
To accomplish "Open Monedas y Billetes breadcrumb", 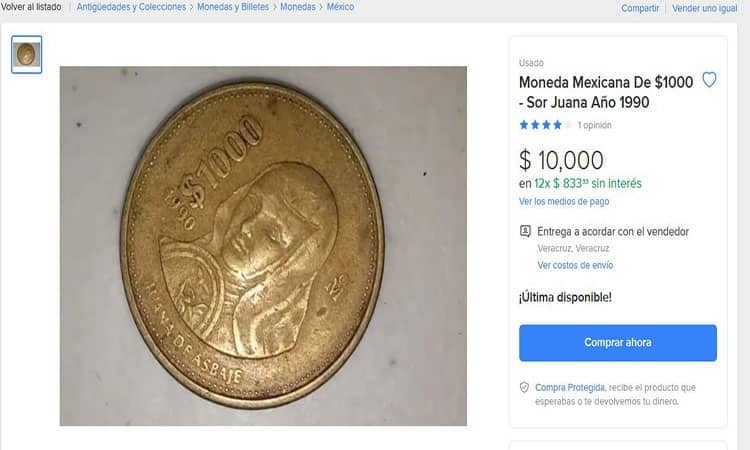I will (x=233, y=7).
